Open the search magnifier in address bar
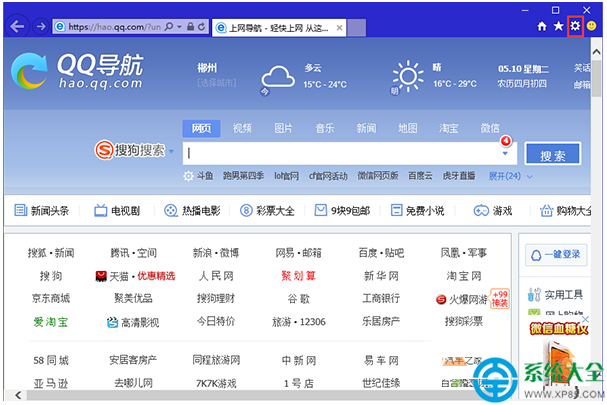Screen dimensions: 607x405 point(169,27)
